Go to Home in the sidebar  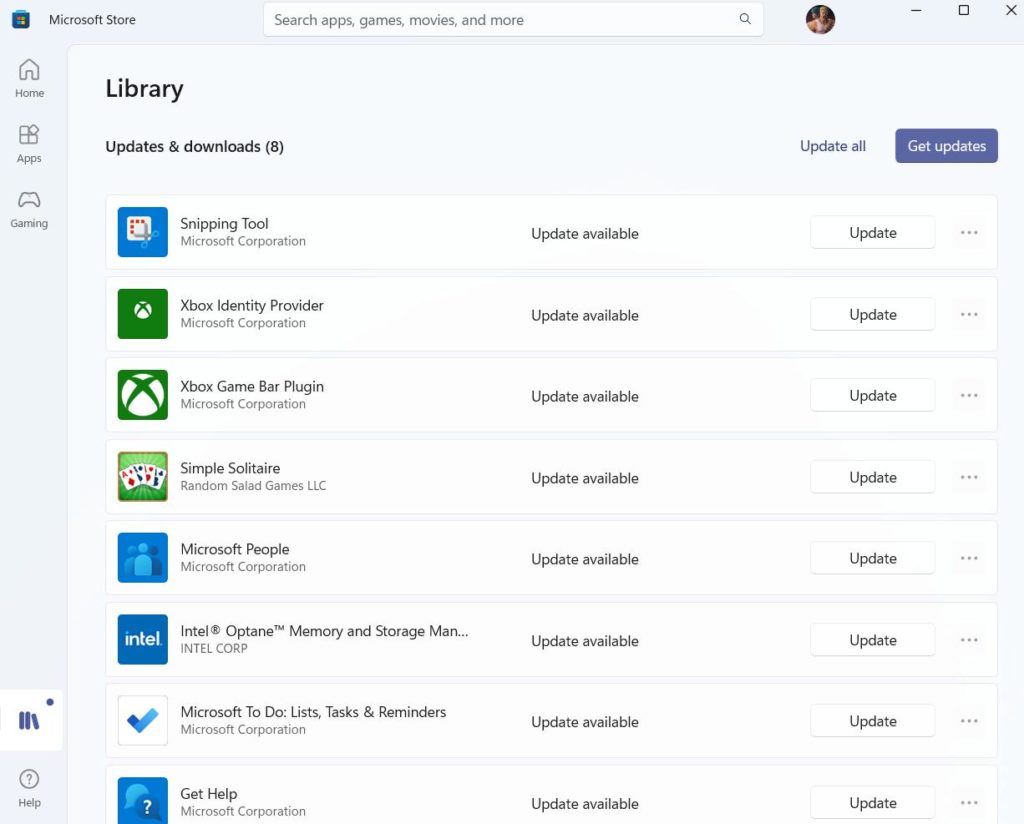coord(29,78)
